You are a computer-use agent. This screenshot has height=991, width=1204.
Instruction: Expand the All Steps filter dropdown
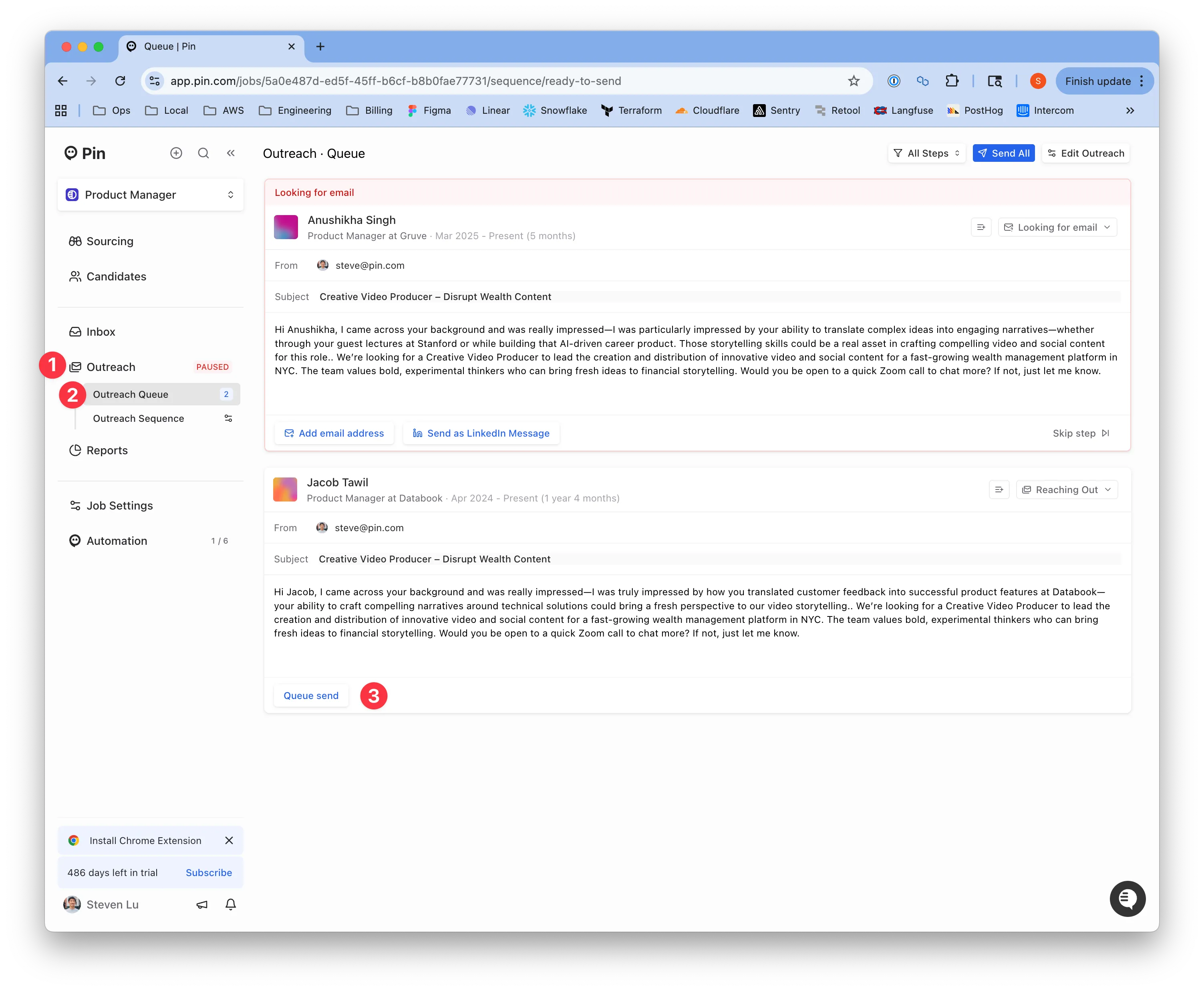pos(926,153)
